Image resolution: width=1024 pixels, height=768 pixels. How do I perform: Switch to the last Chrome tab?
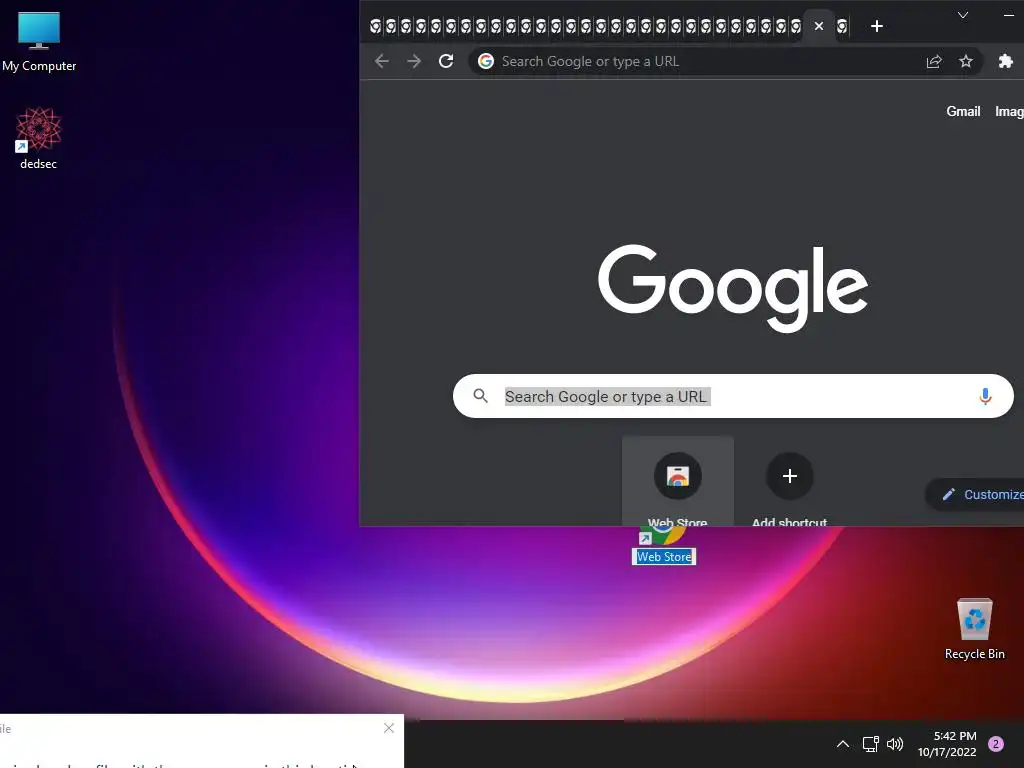[x=842, y=26]
